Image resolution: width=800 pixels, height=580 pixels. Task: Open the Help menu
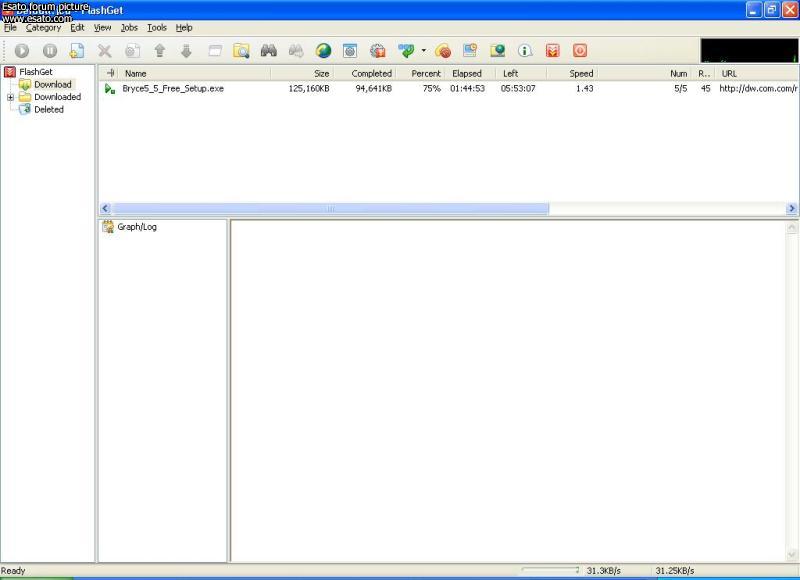[x=184, y=28]
